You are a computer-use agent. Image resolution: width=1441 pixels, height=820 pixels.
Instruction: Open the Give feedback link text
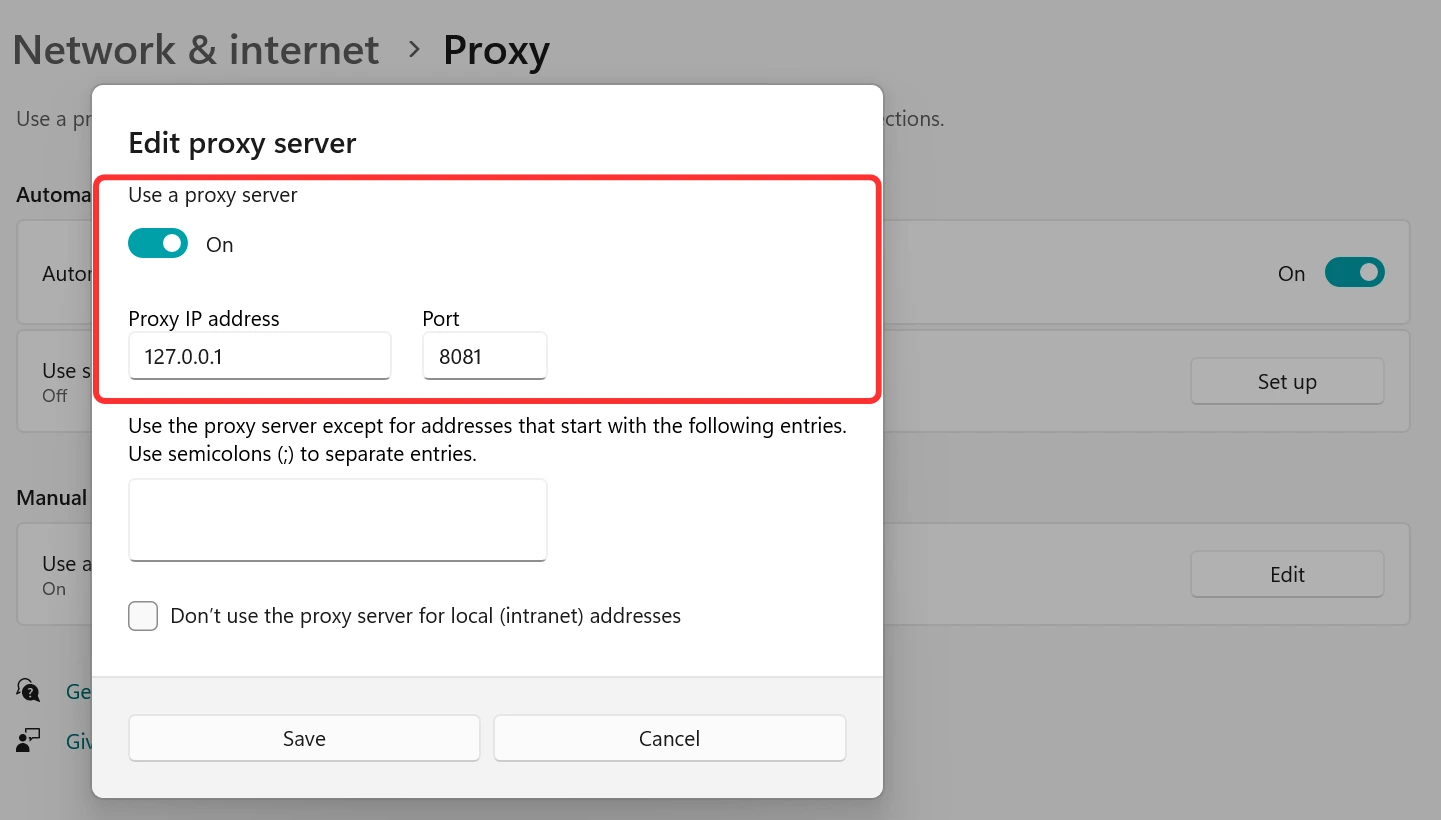(78, 741)
